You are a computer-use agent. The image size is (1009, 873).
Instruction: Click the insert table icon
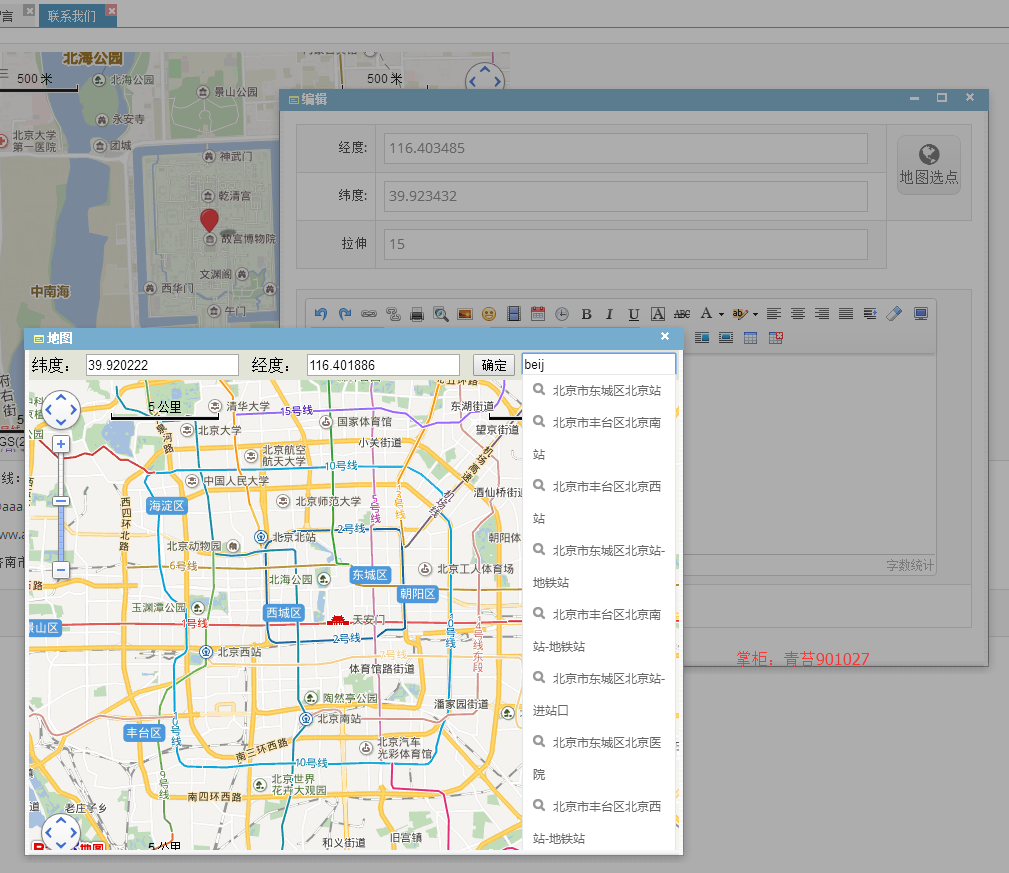[750, 338]
